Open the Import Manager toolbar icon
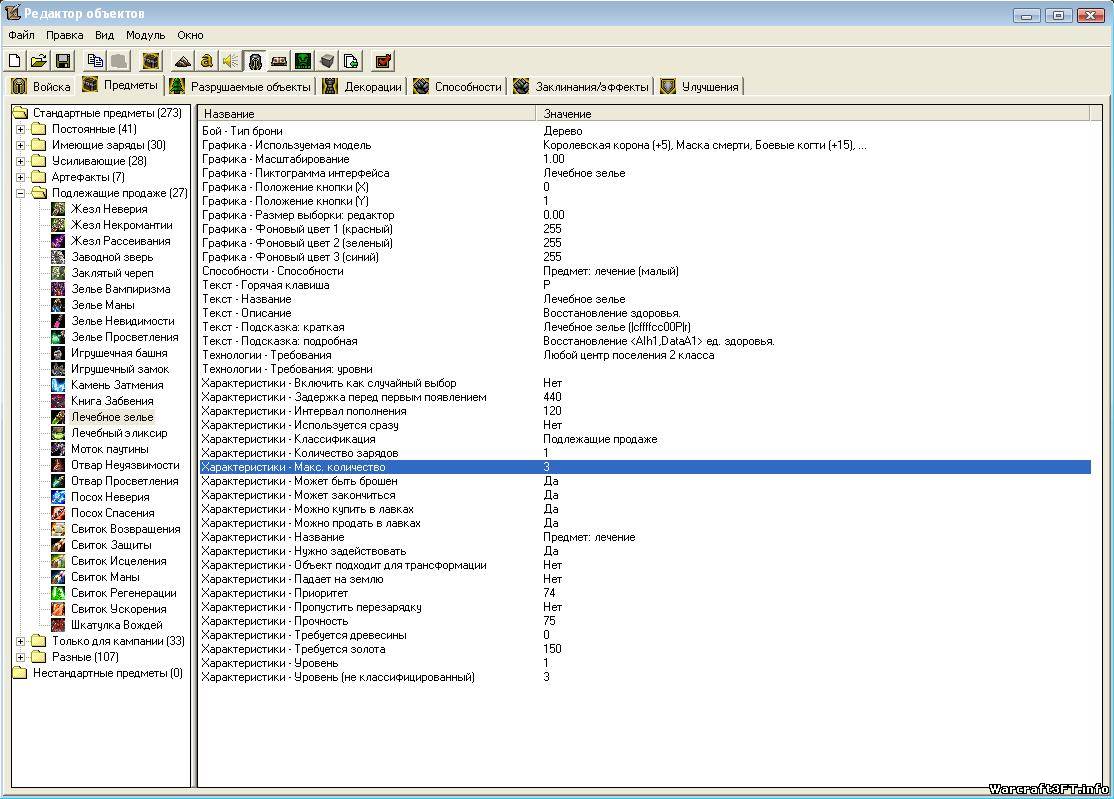 point(351,61)
